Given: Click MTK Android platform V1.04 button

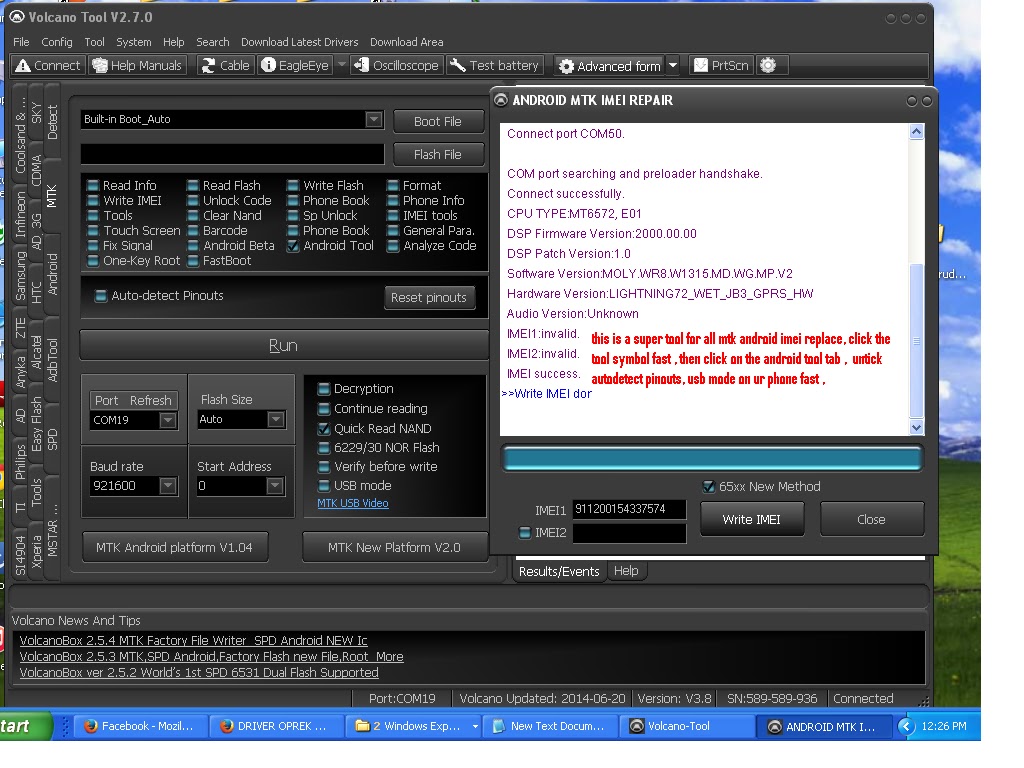Looking at the screenshot, I should click(174, 547).
